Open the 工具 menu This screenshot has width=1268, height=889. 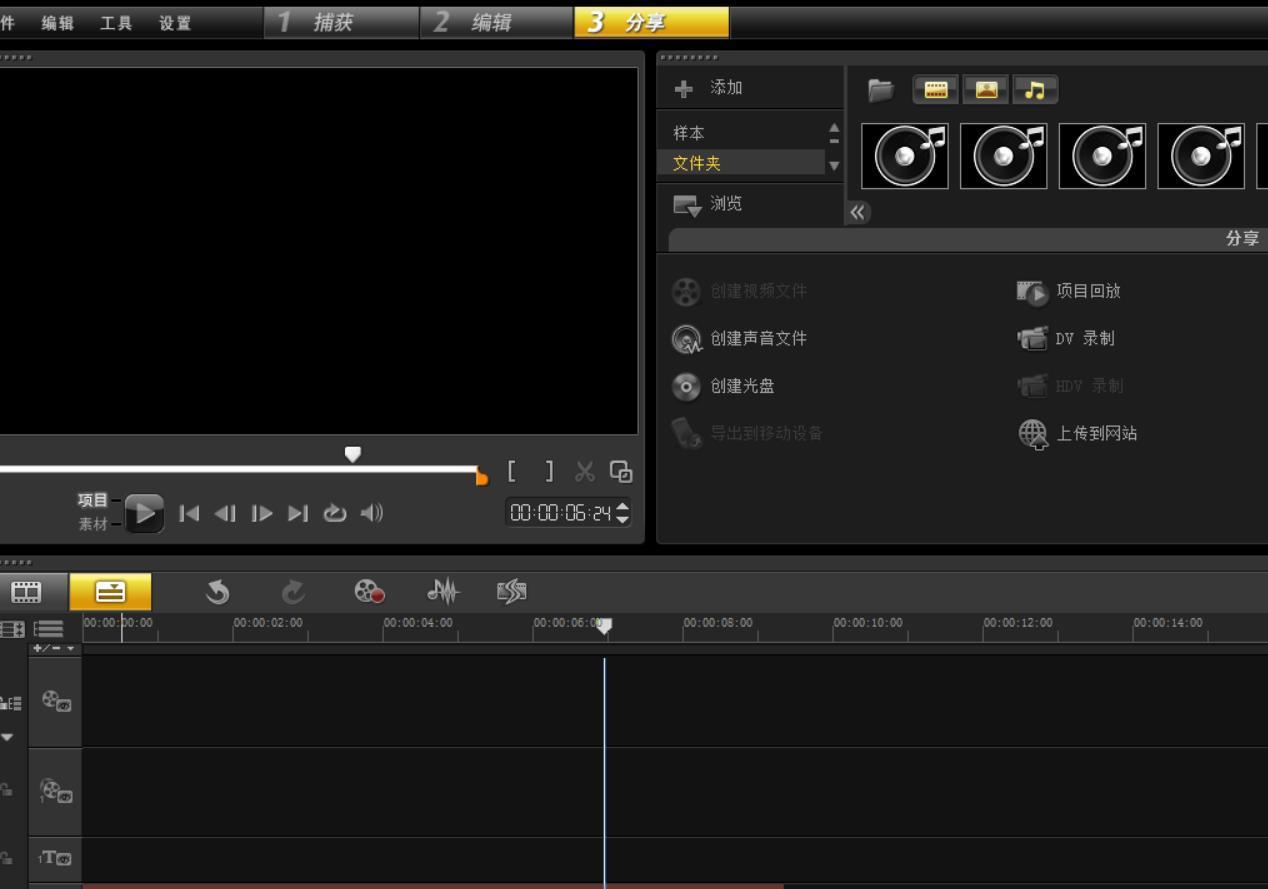[116, 23]
